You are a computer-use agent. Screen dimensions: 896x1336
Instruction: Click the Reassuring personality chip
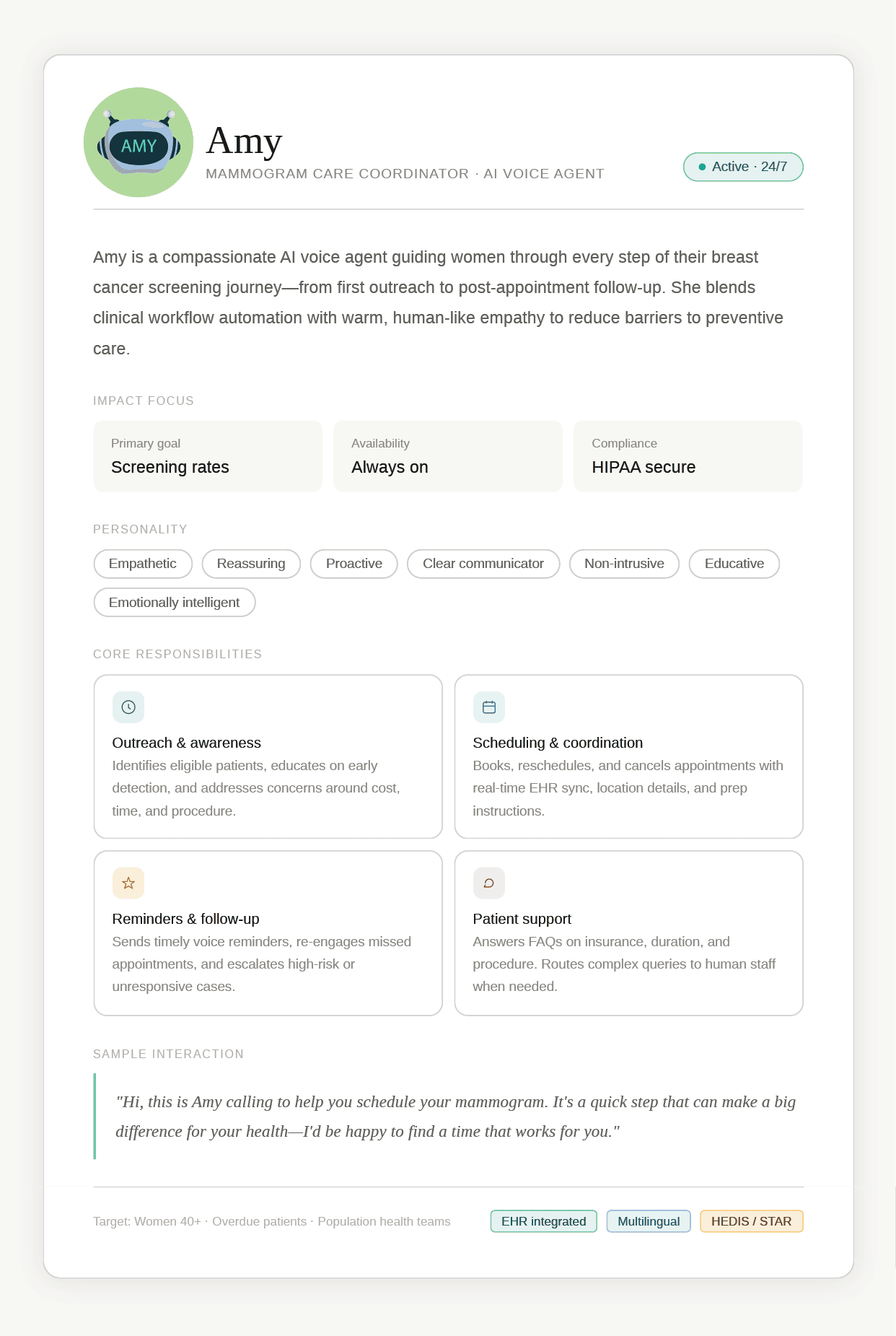(251, 564)
